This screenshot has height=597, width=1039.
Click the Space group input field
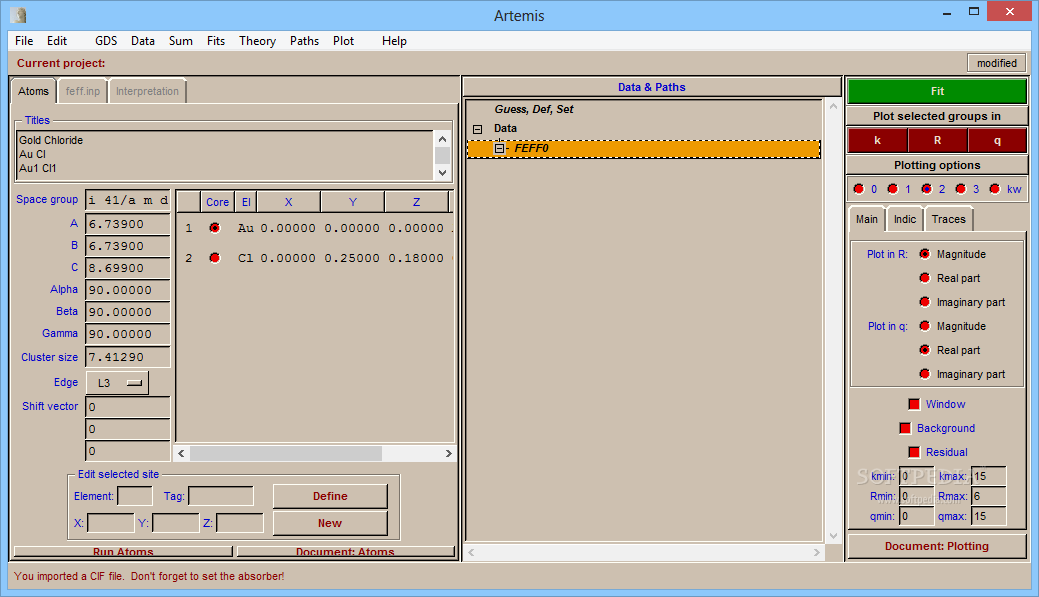pos(128,200)
